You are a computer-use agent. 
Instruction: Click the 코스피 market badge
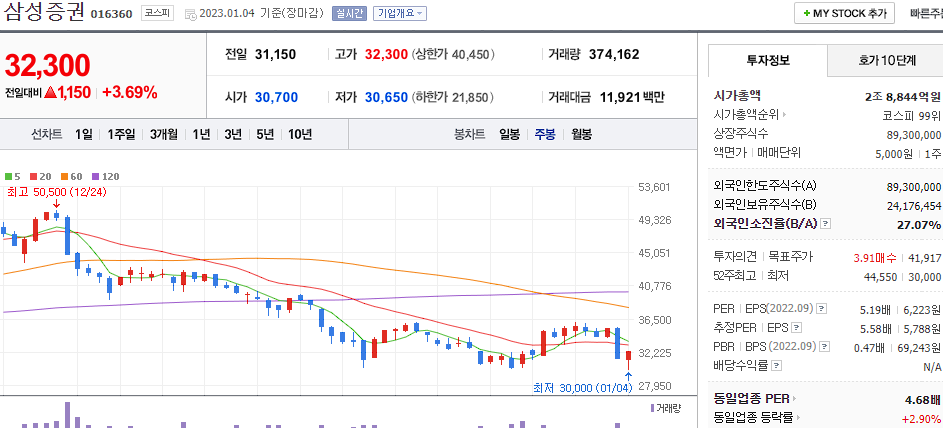158,13
